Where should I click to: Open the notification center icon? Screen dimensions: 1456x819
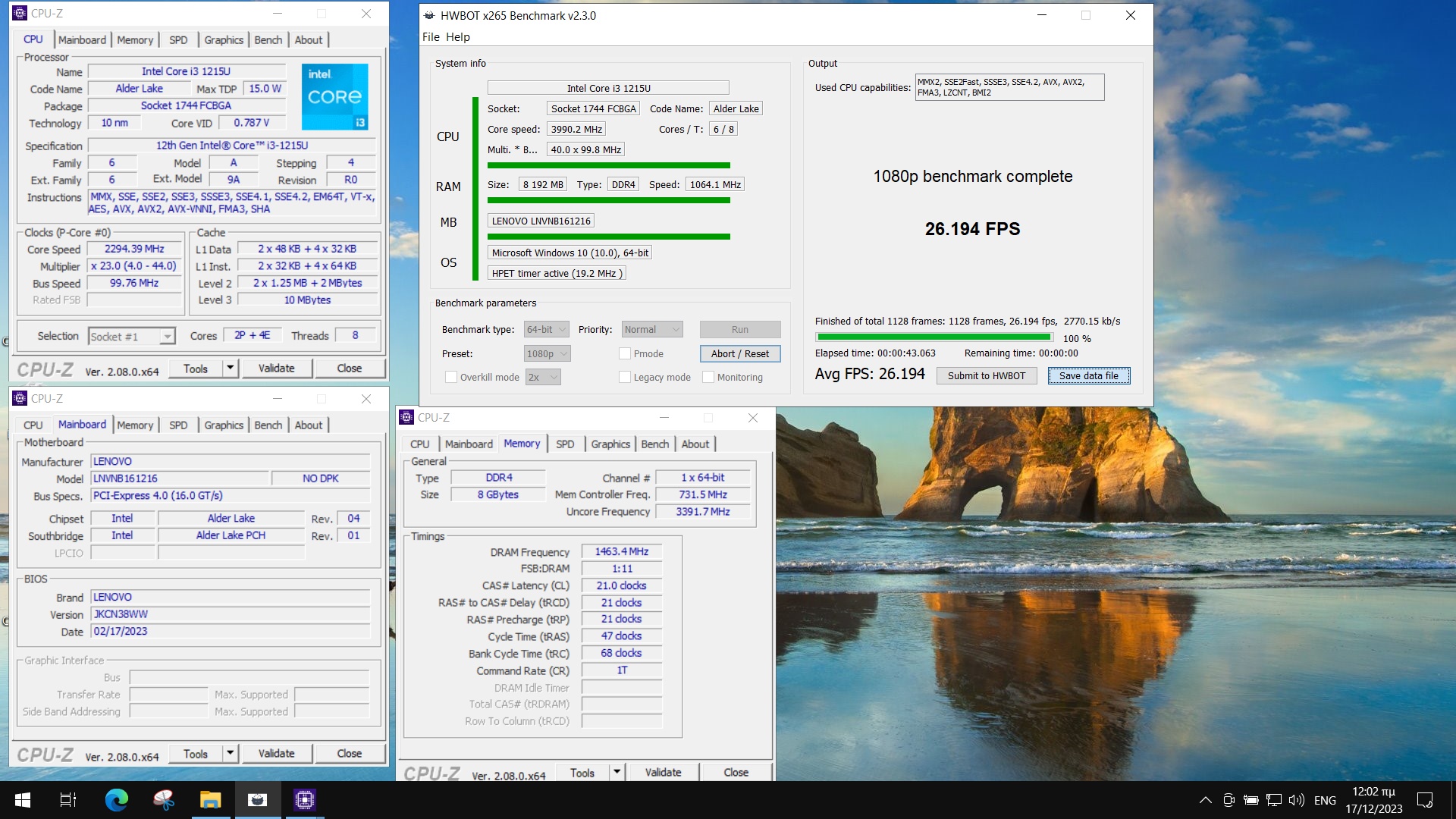click(1425, 800)
